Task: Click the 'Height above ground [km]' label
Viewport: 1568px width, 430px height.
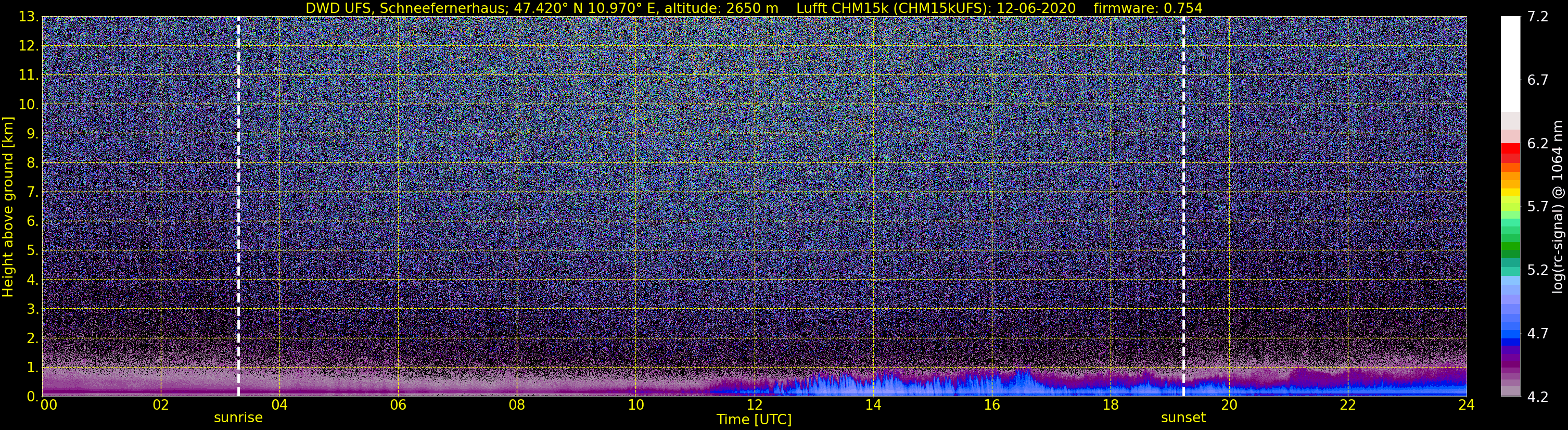Action: pyautogui.click(x=8, y=207)
